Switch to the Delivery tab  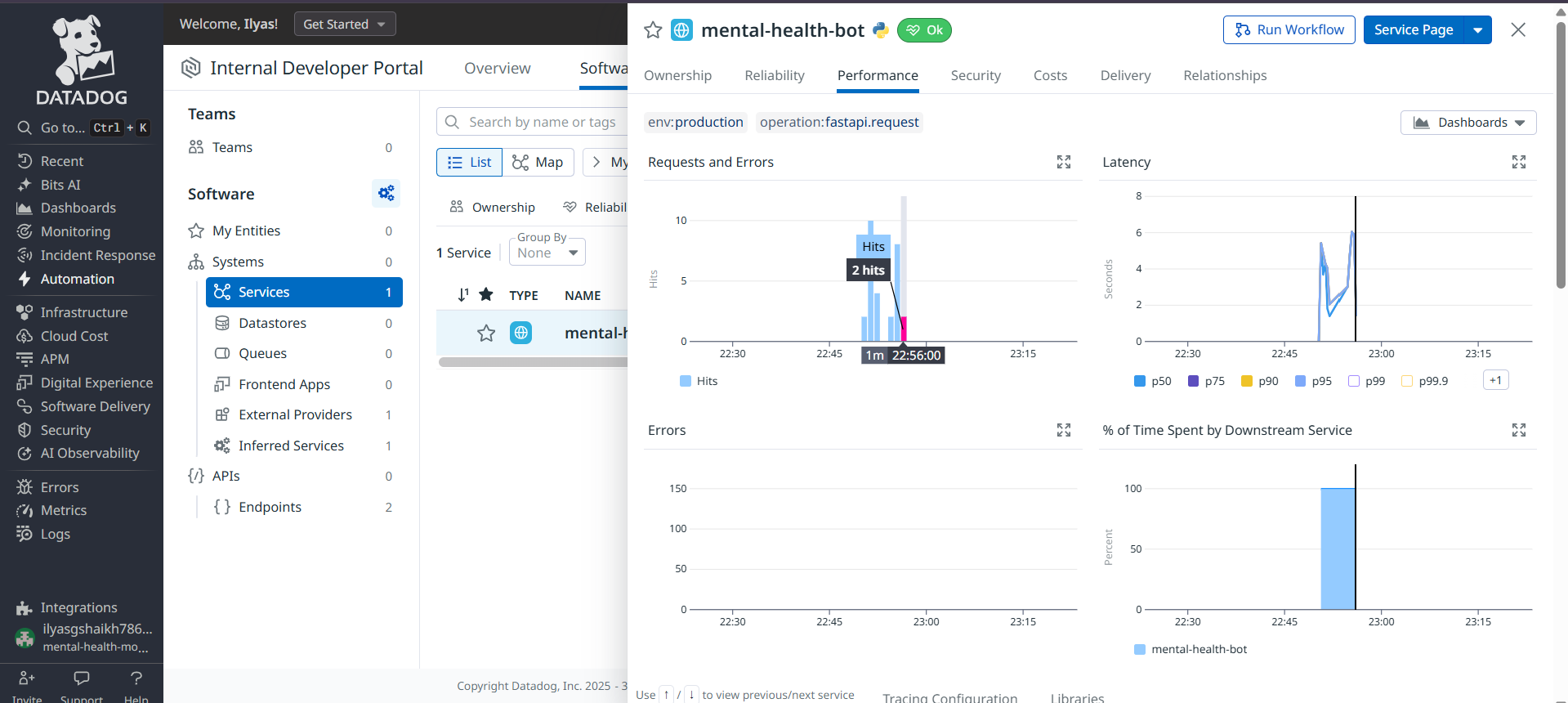click(x=1125, y=75)
